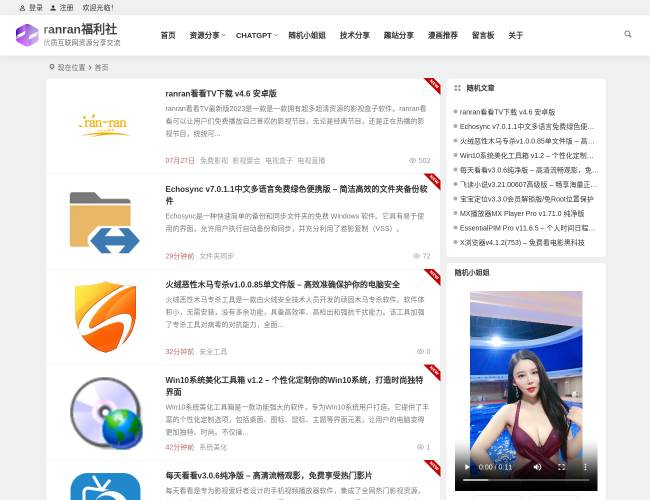Click the location pin breadcrumb icon

point(52,67)
